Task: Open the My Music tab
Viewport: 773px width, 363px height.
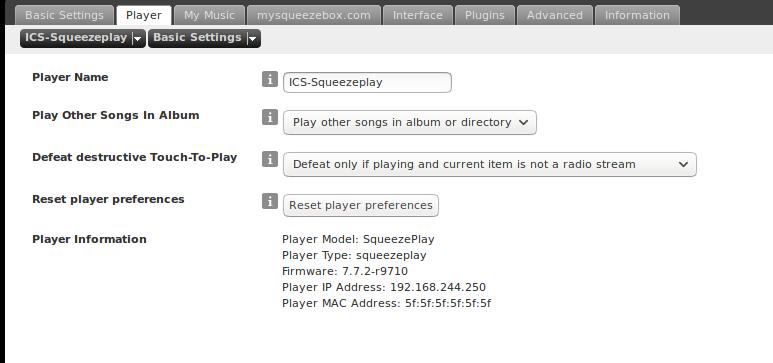Action: pos(210,15)
